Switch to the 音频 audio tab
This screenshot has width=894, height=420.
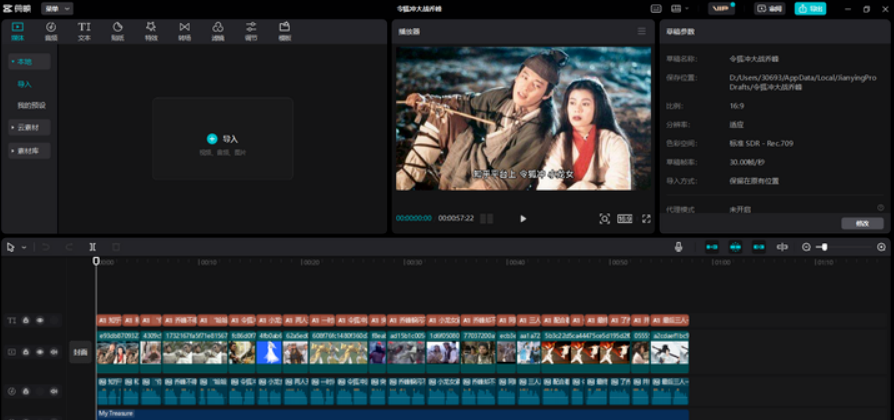tap(51, 31)
